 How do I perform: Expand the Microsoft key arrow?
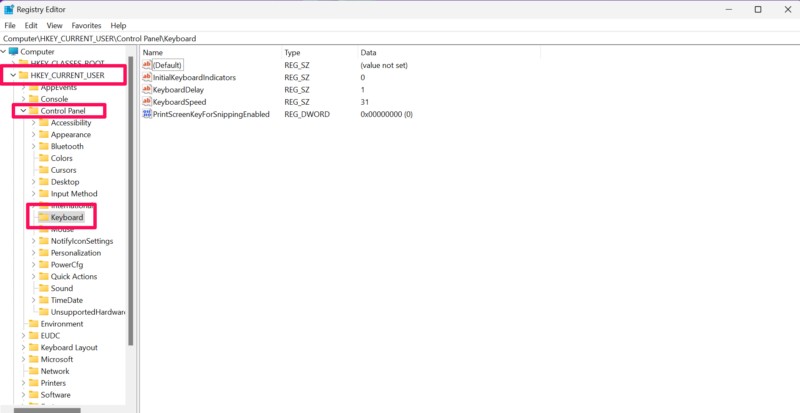click(23, 359)
